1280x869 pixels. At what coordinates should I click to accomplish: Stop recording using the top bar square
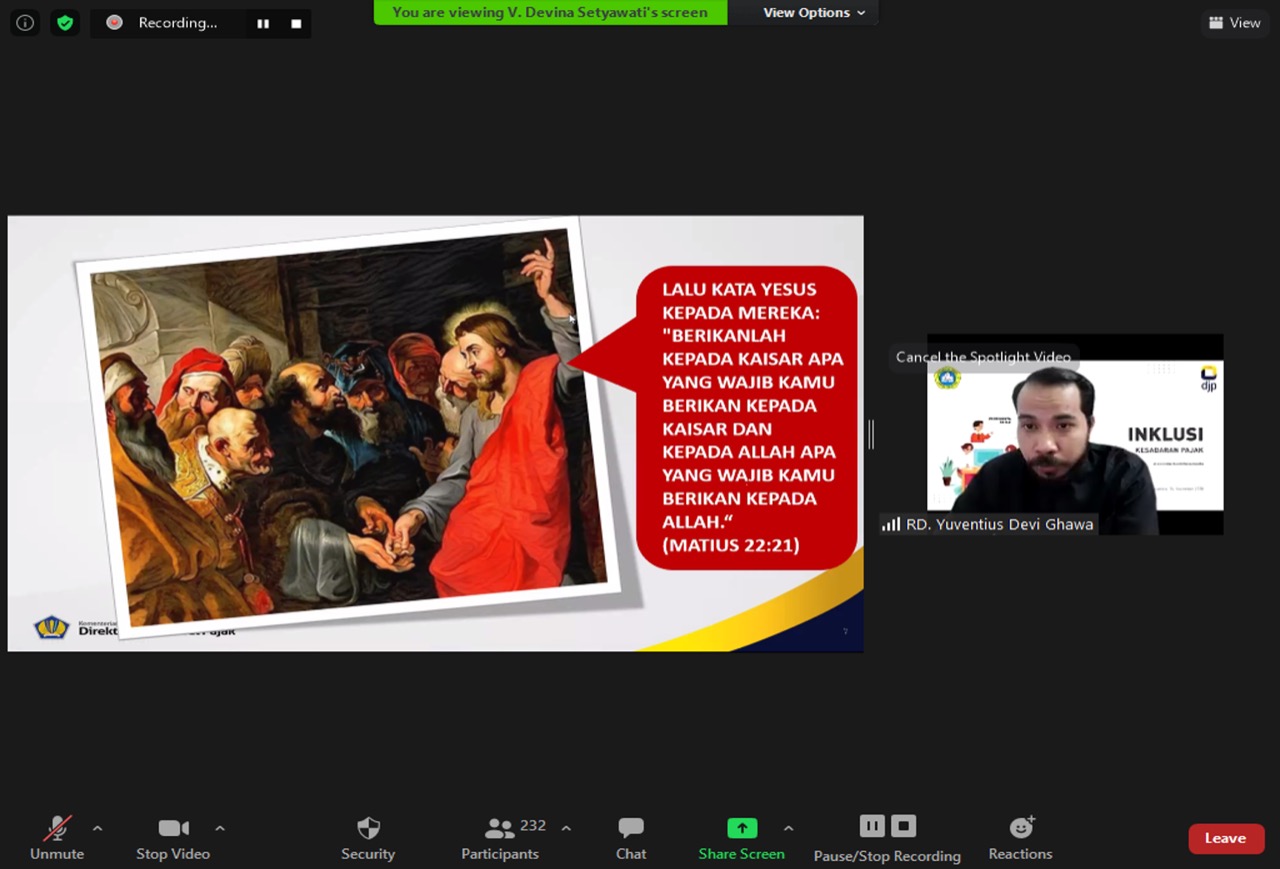click(296, 23)
